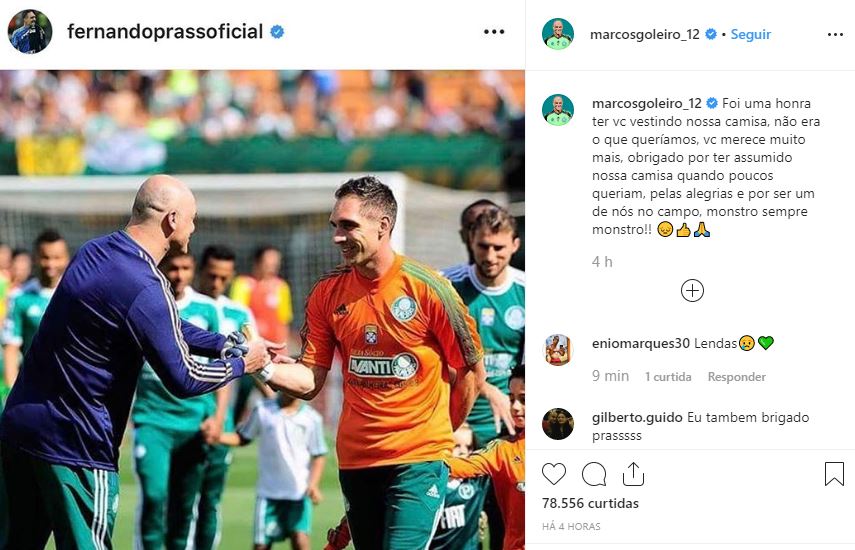Open eniomarques30 profile avatar
Viewport: 855px width, 550px height.
click(558, 349)
